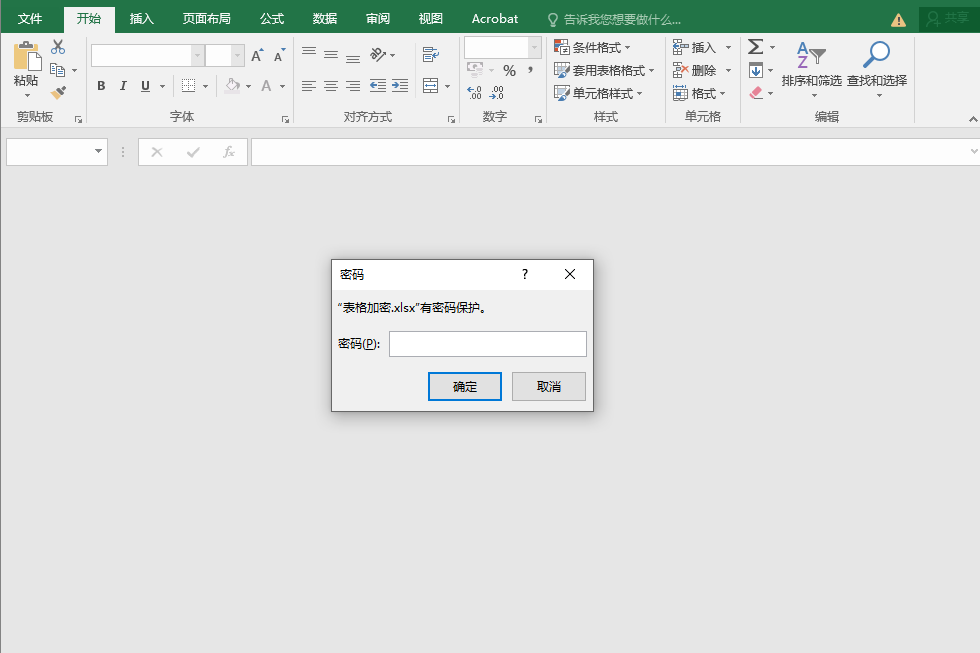Click the Cut scissors icon
Screen dimensions: 980x653
58,47
